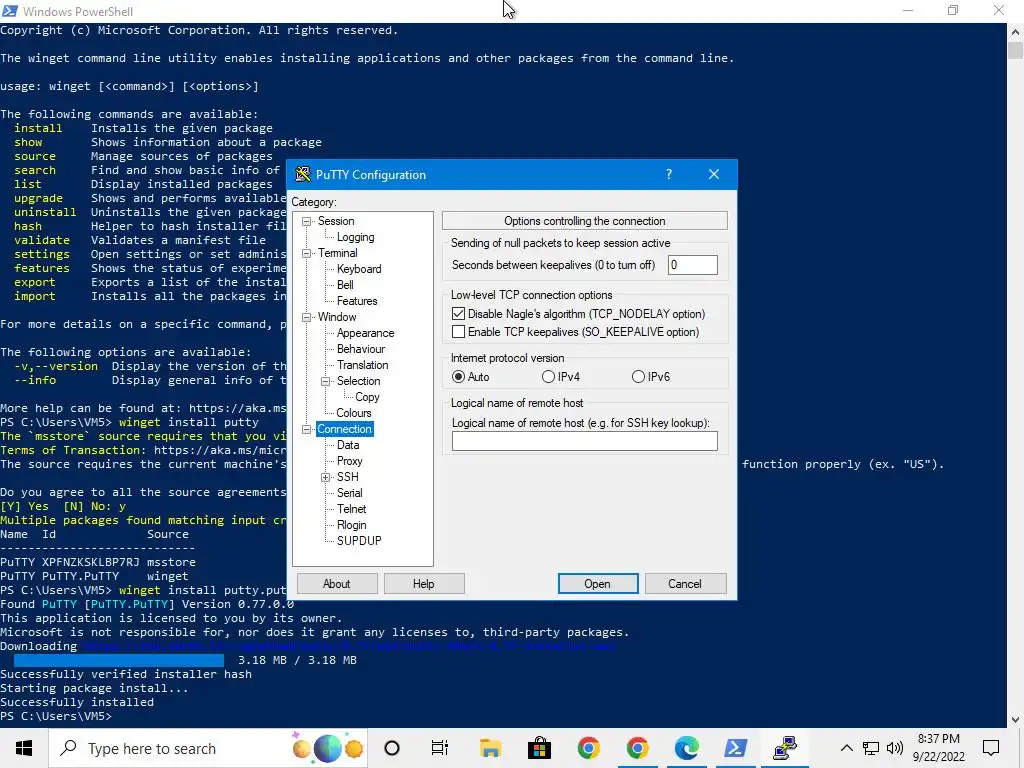Enable TCP keepalives checkbox

pos(458,332)
